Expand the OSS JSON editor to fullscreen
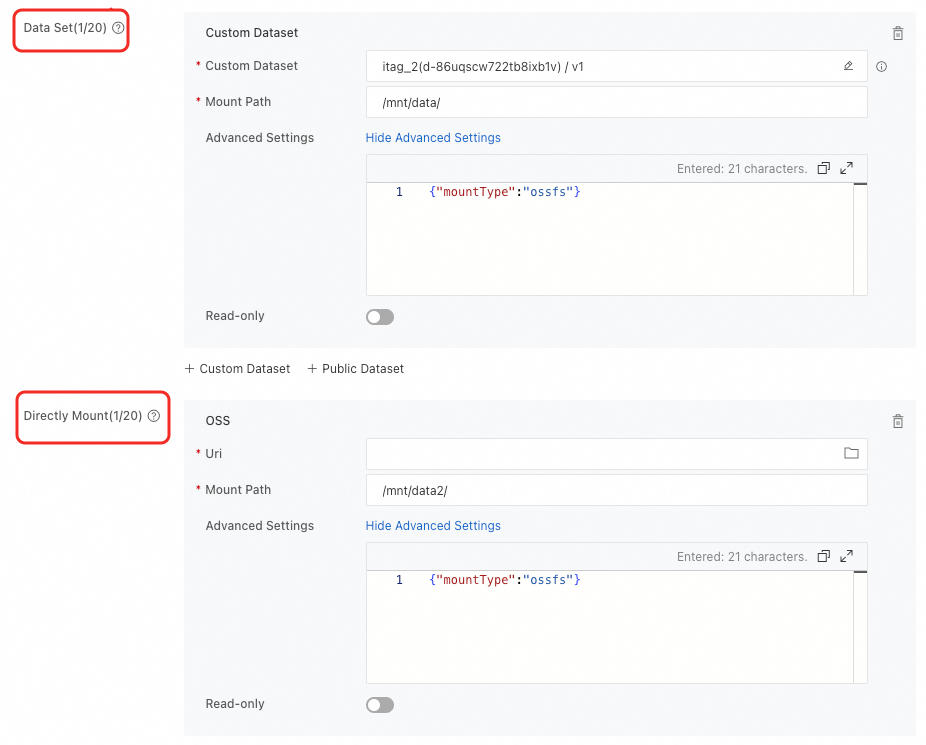 846,556
